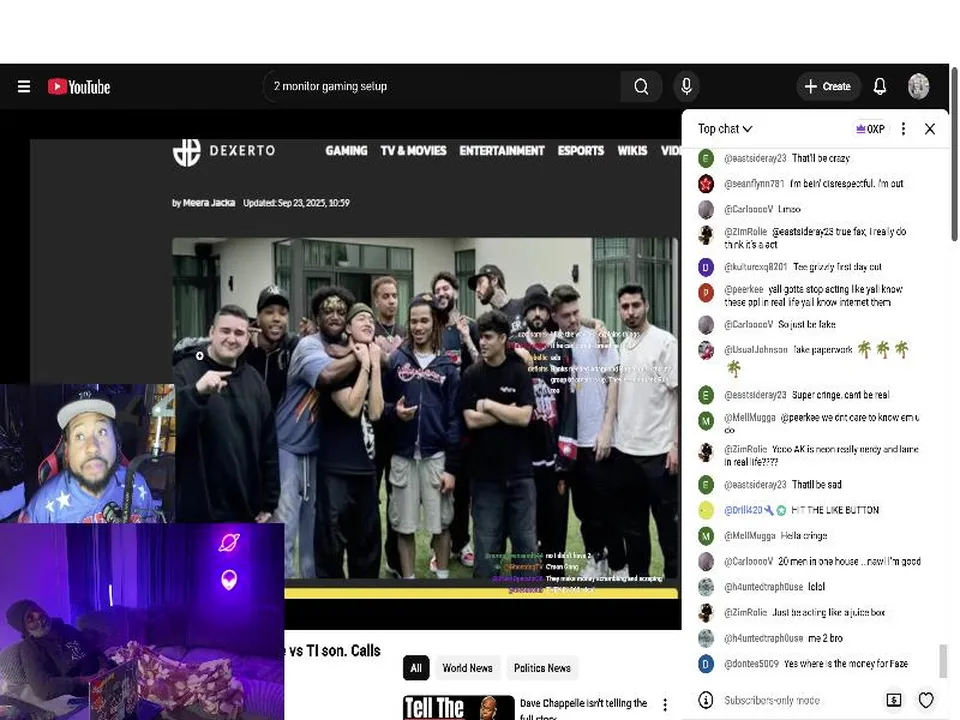Click the purple-lit room camera overlay
This screenshot has height=720, width=960.
pos(142,621)
